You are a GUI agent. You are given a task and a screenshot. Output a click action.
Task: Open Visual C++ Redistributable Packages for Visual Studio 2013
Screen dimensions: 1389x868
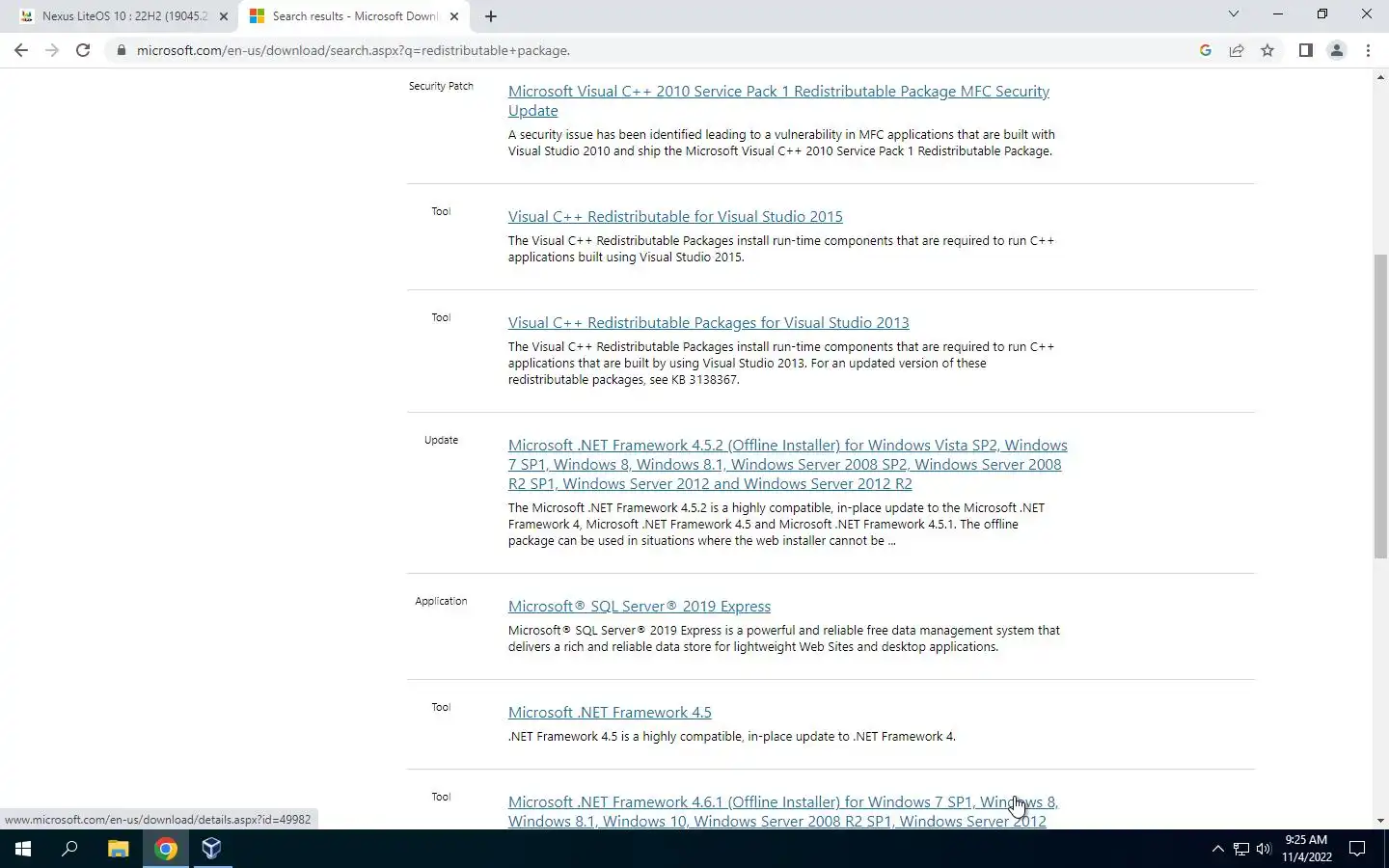tap(708, 322)
